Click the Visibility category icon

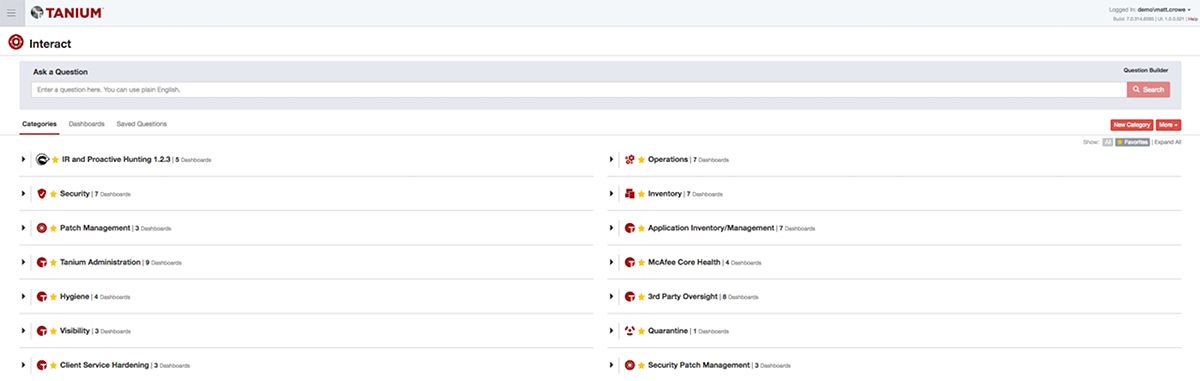[42, 330]
